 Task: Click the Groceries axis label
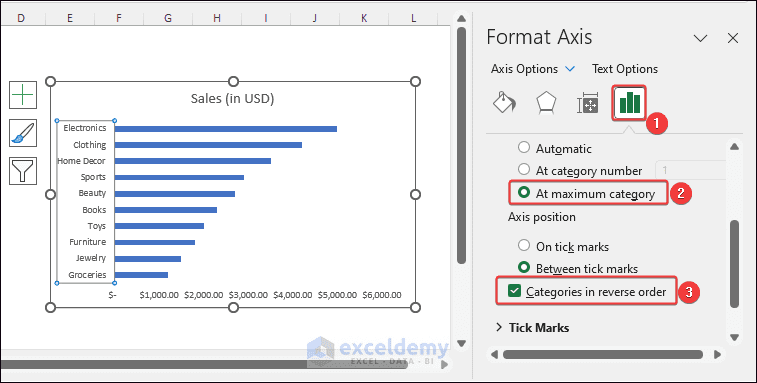[x=87, y=275]
